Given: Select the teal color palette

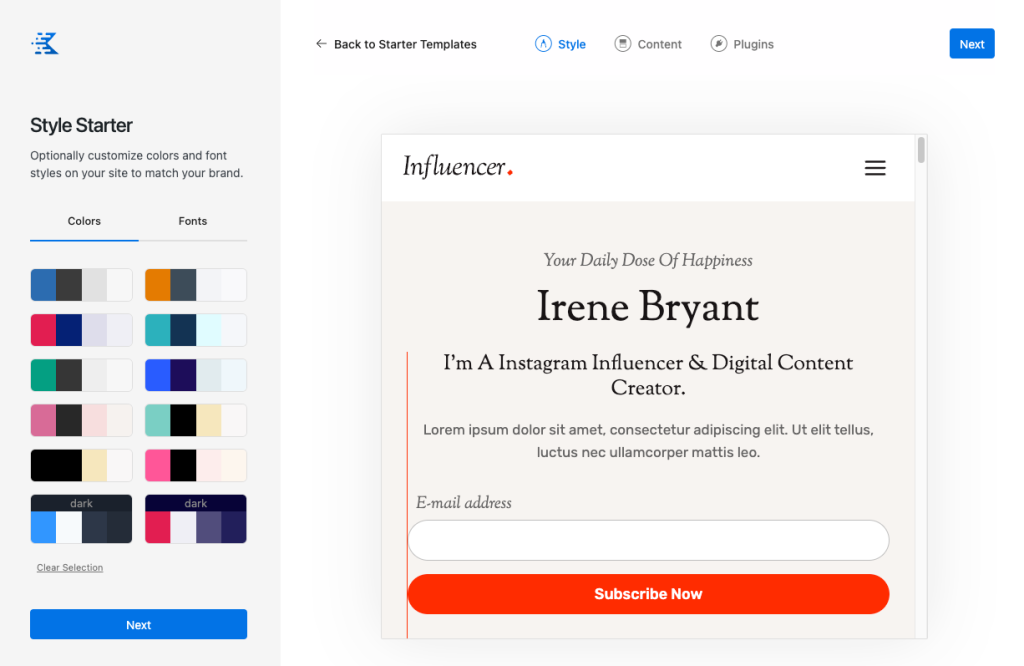Looking at the screenshot, I should [x=195, y=330].
